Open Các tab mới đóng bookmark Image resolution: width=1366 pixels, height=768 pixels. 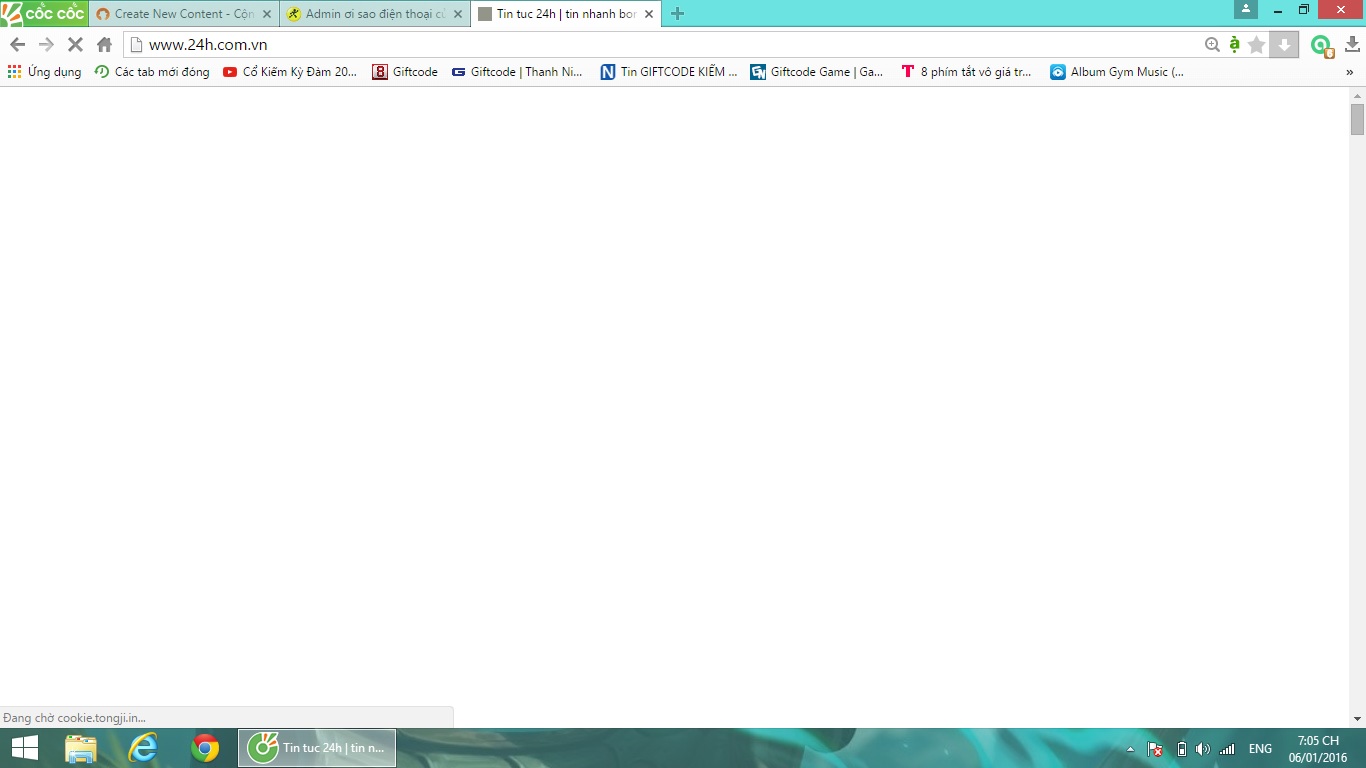152,72
